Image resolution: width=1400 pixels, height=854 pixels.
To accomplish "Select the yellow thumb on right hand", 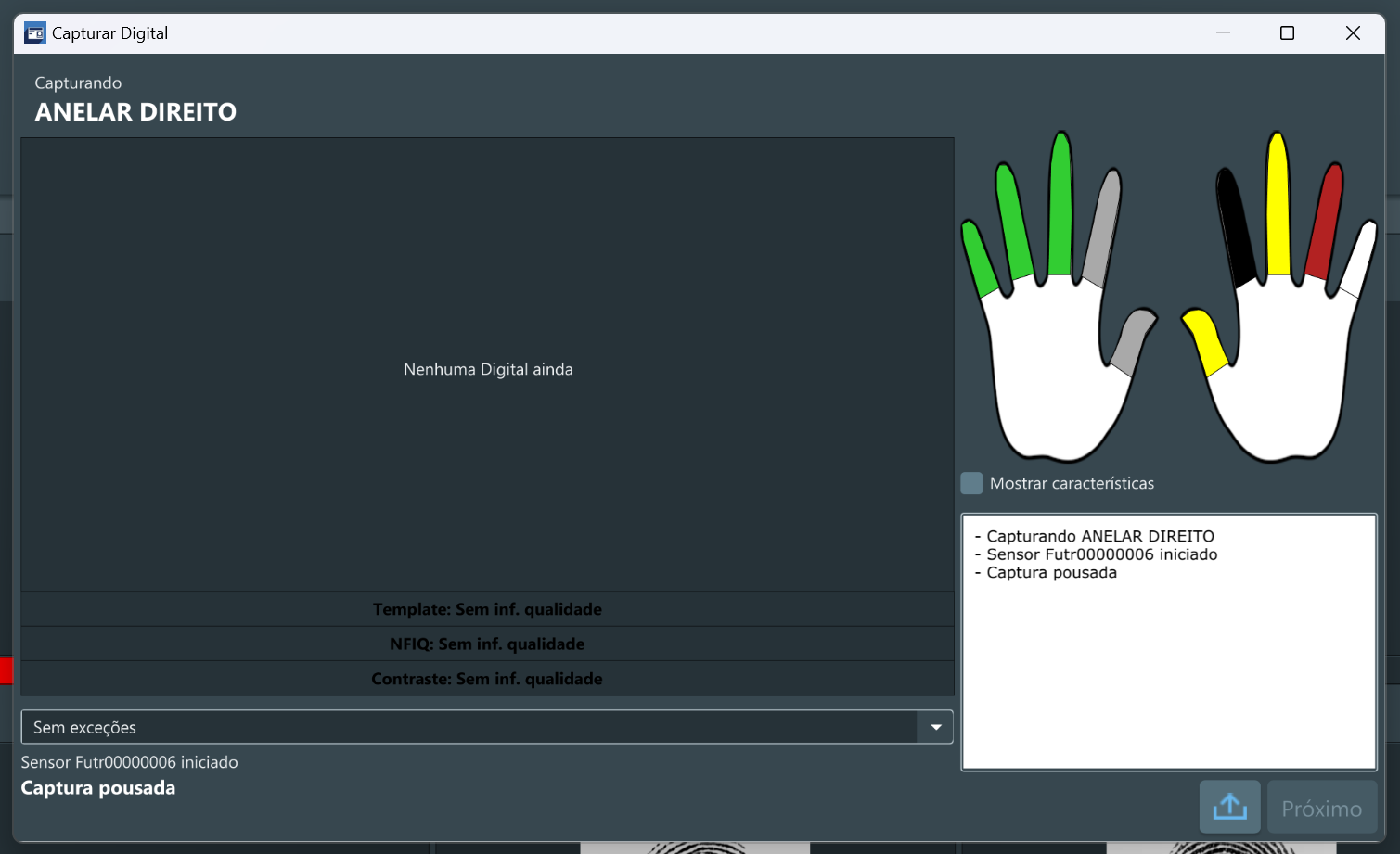I will tap(1204, 339).
